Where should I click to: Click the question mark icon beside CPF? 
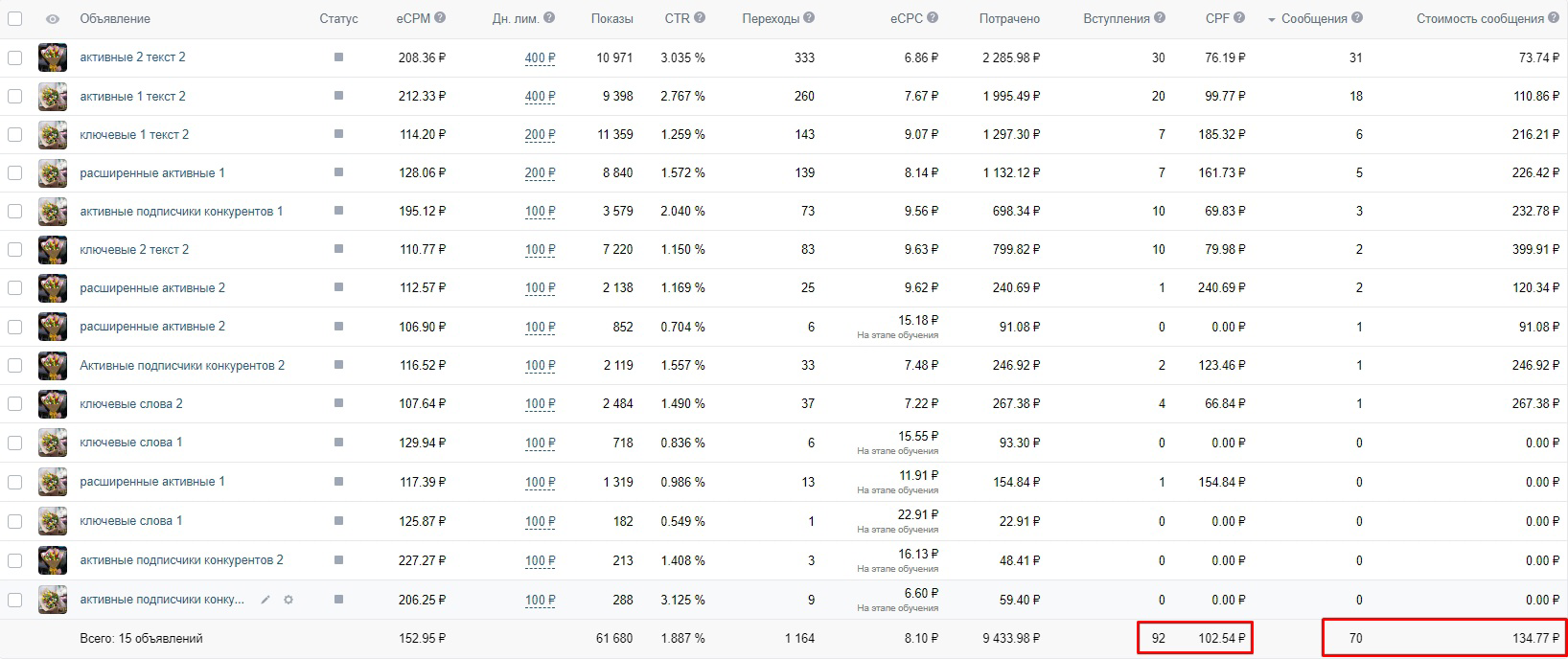[x=1240, y=18]
